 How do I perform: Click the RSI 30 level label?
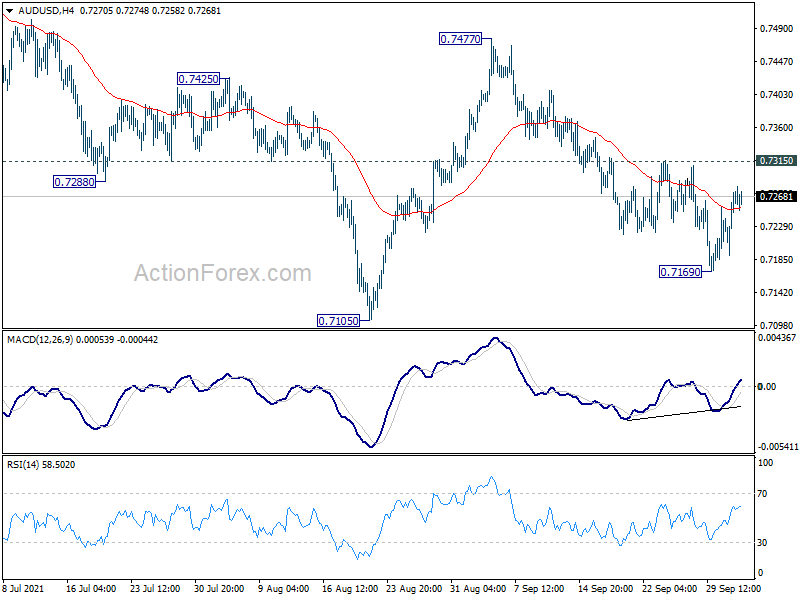(762, 543)
